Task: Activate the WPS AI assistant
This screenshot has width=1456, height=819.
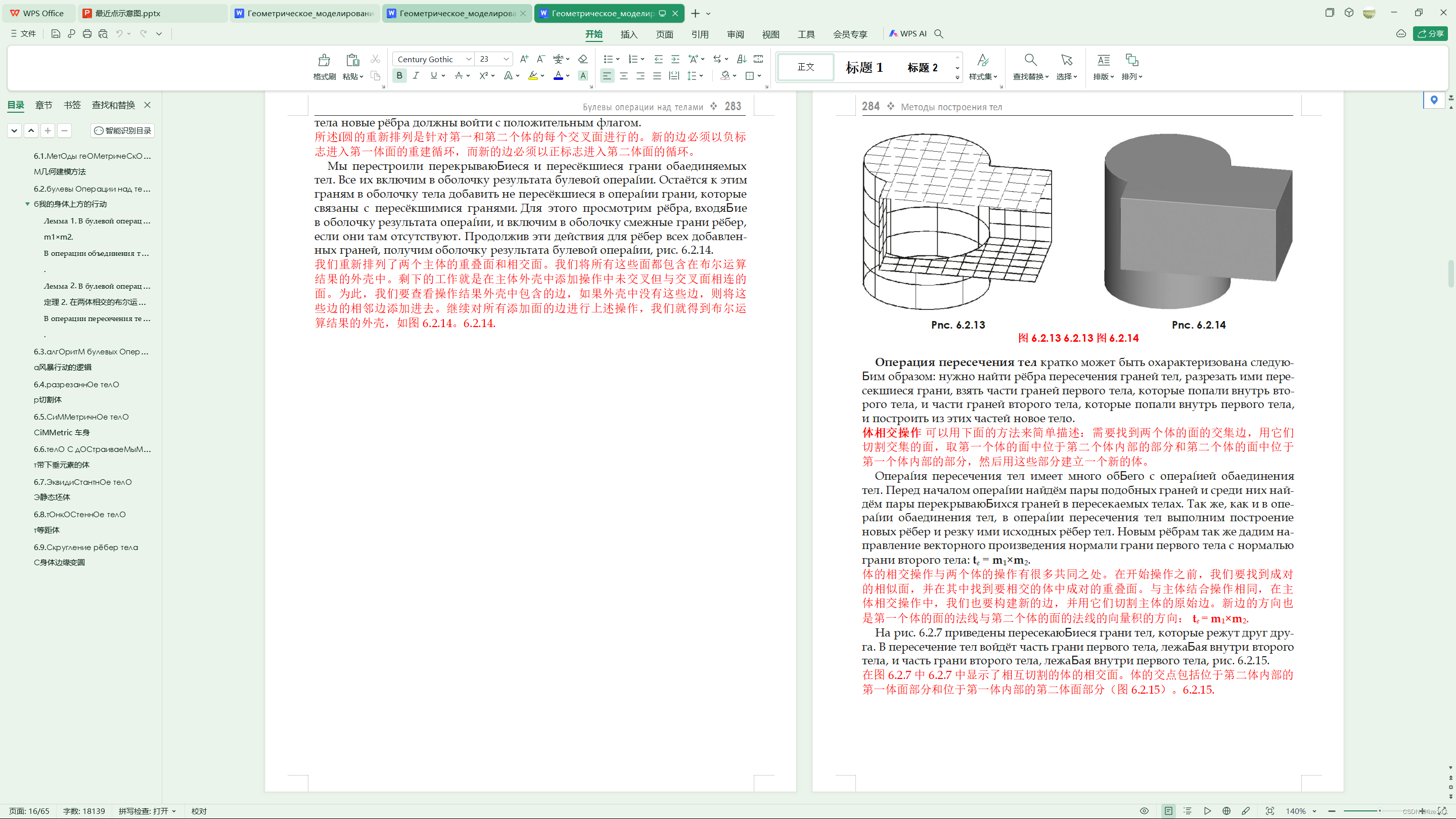Action: (x=908, y=33)
